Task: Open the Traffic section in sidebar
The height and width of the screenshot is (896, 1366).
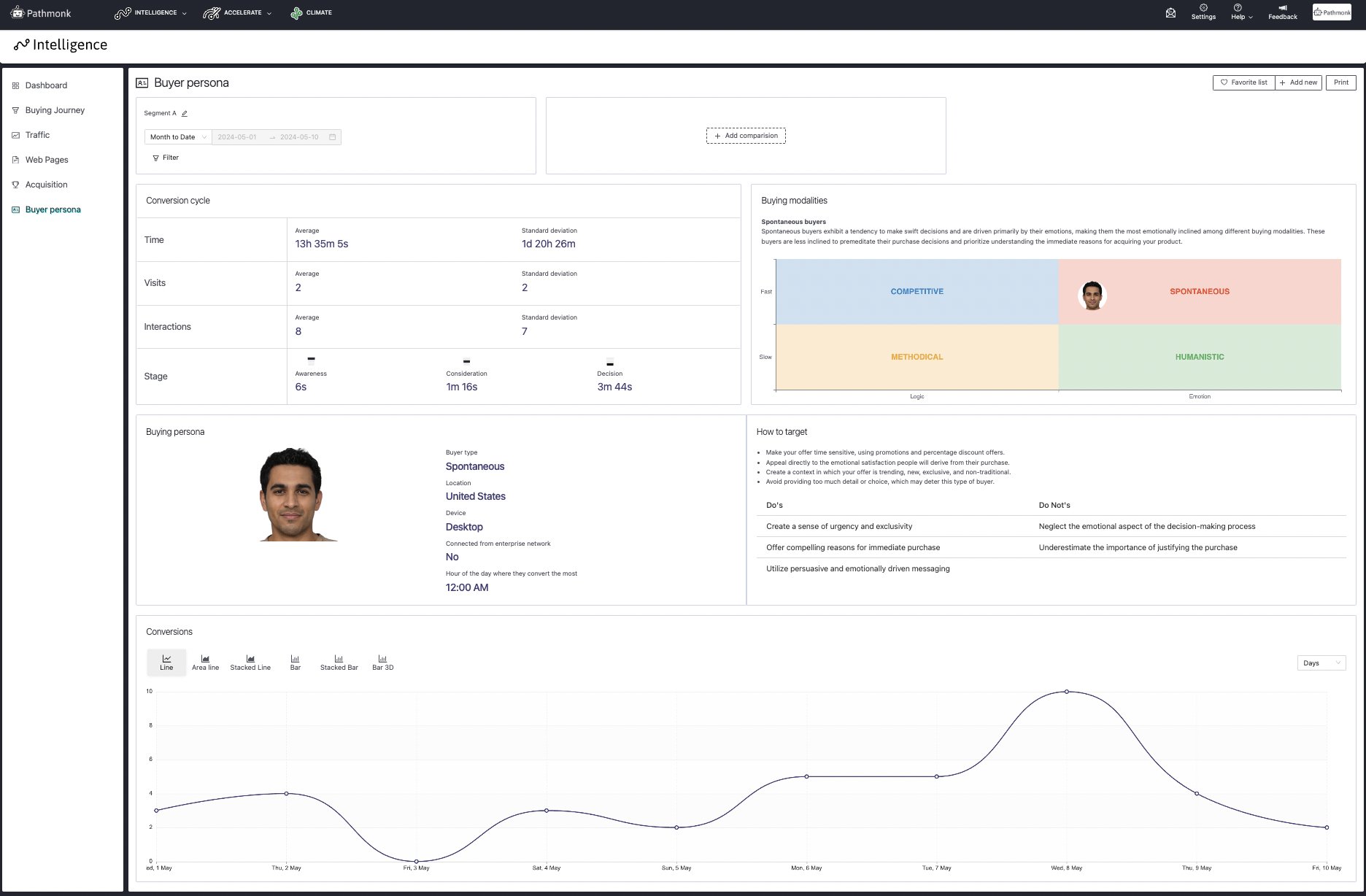Action: tap(39, 135)
